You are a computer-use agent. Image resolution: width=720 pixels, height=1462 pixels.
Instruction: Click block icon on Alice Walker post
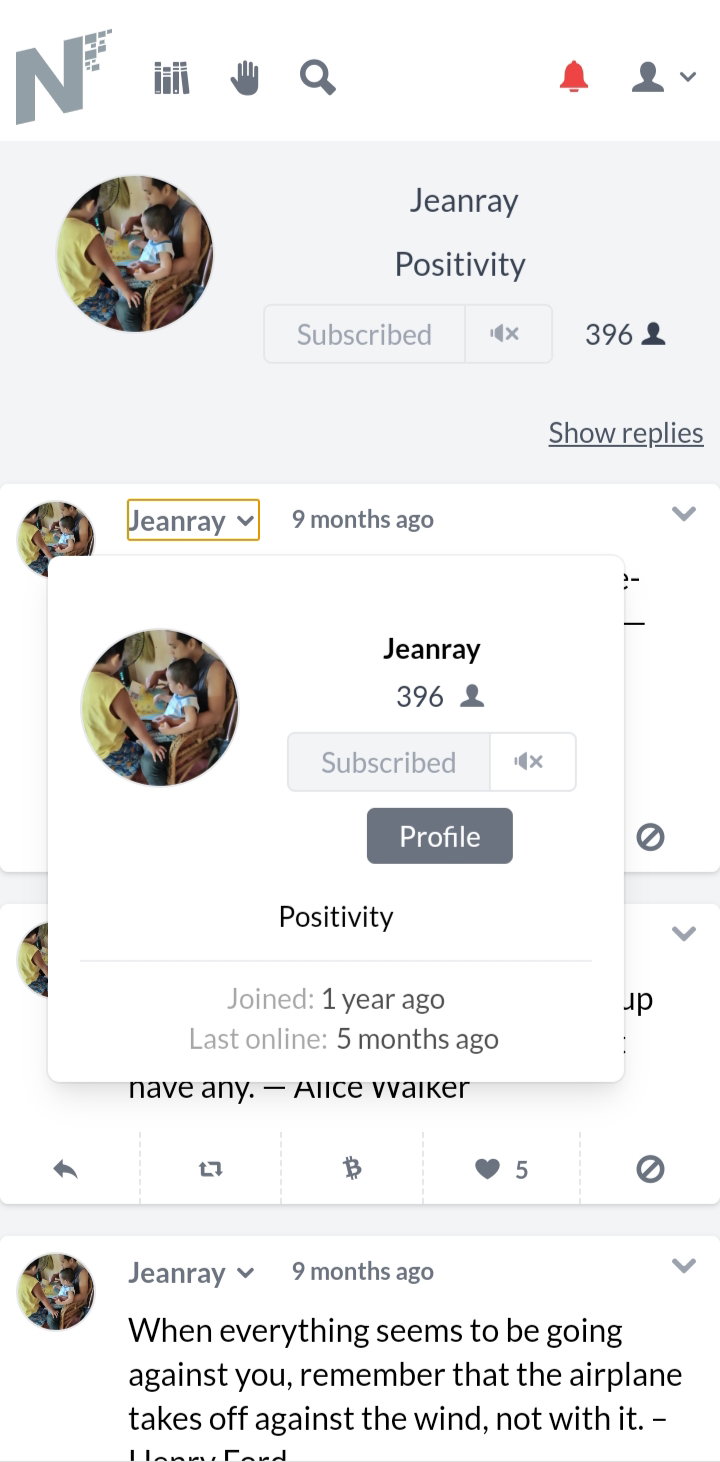pyautogui.click(x=650, y=1169)
